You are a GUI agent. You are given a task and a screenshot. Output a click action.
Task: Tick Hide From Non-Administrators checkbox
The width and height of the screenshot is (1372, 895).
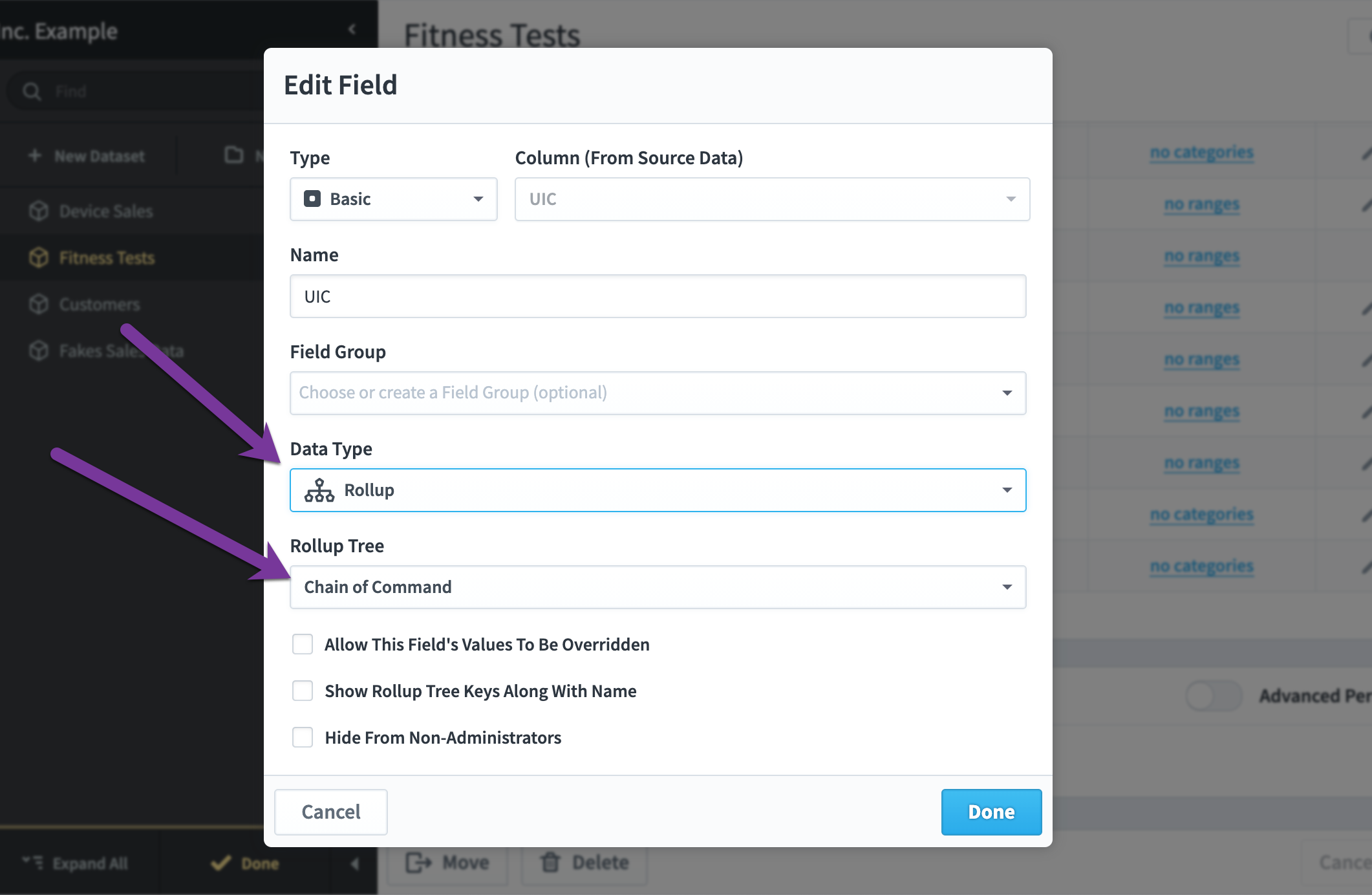303,737
